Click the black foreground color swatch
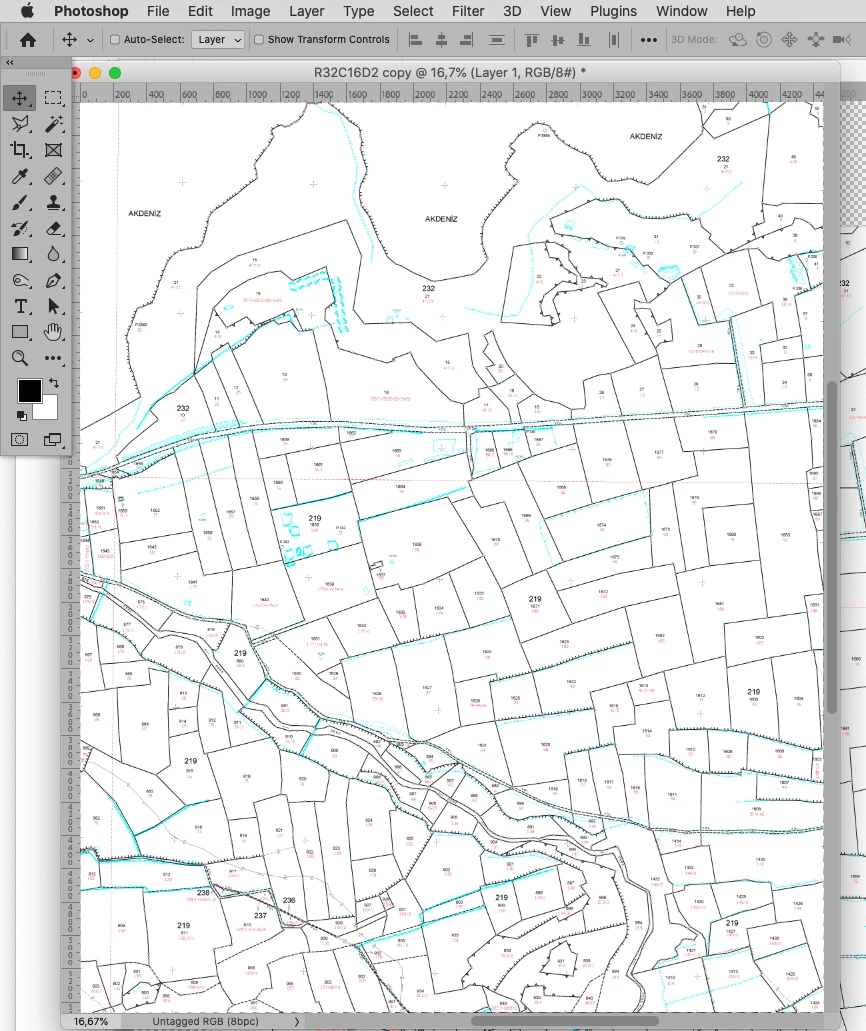 29,391
